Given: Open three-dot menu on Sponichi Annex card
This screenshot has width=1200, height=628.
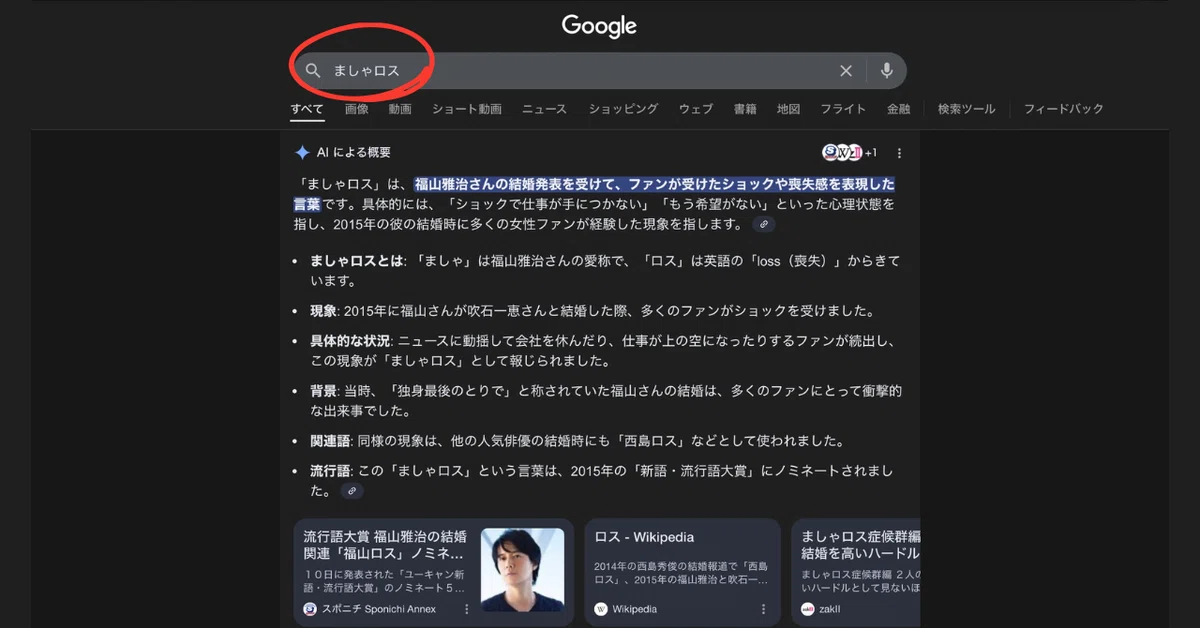Looking at the screenshot, I should (x=466, y=609).
